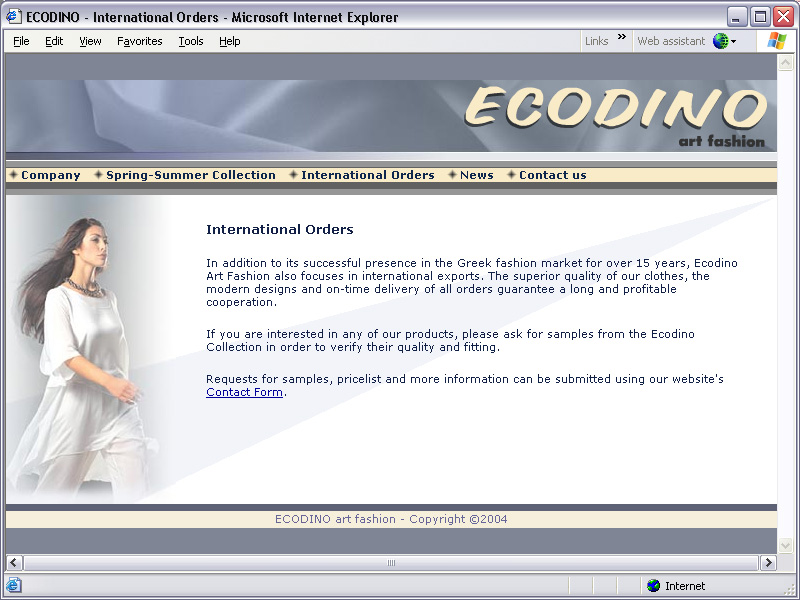The height and width of the screenshot is (600, 800).
Task: Click the copyright footer text
Action: click(391, 519)
